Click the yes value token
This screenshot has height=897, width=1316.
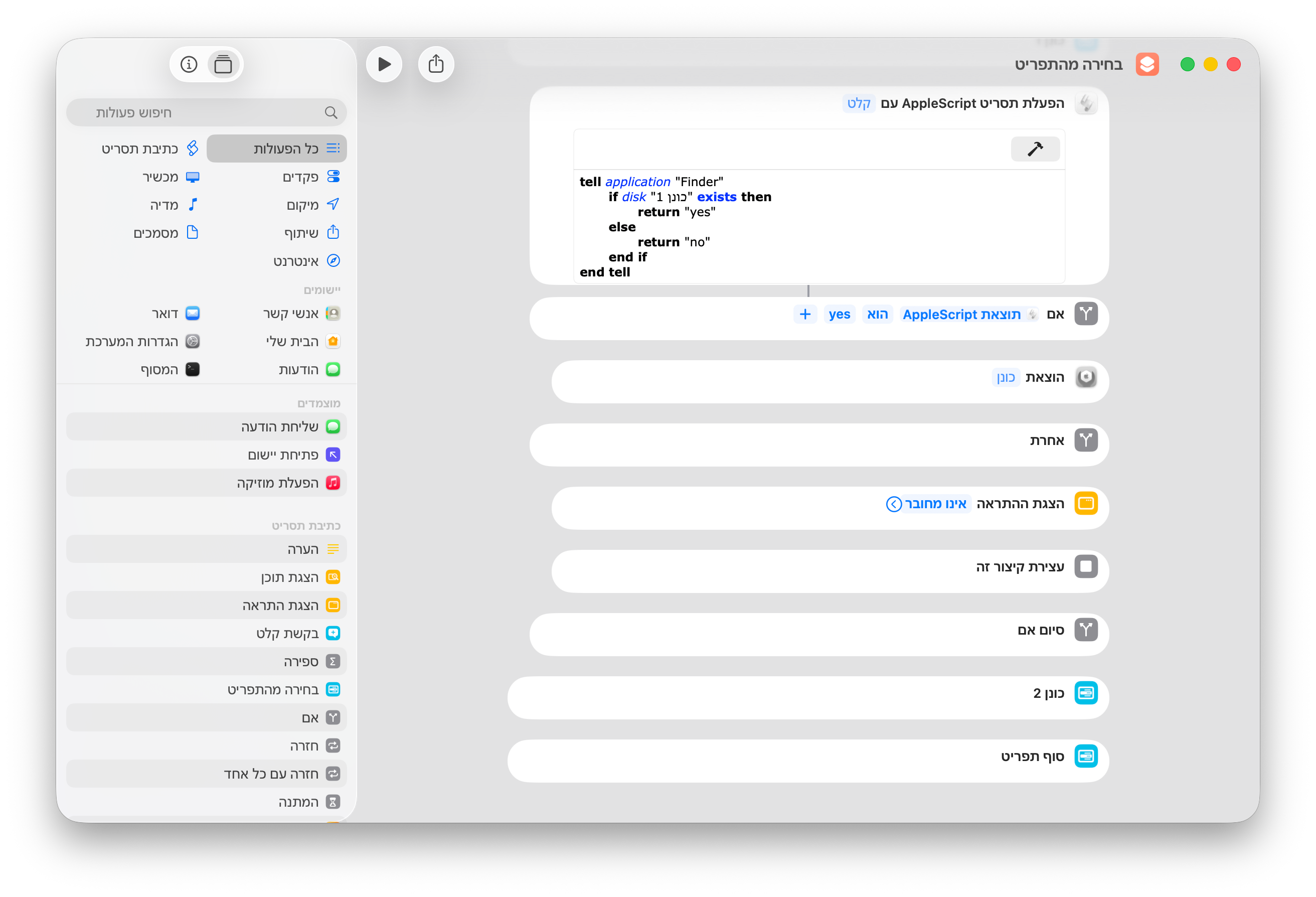point(839,314)
